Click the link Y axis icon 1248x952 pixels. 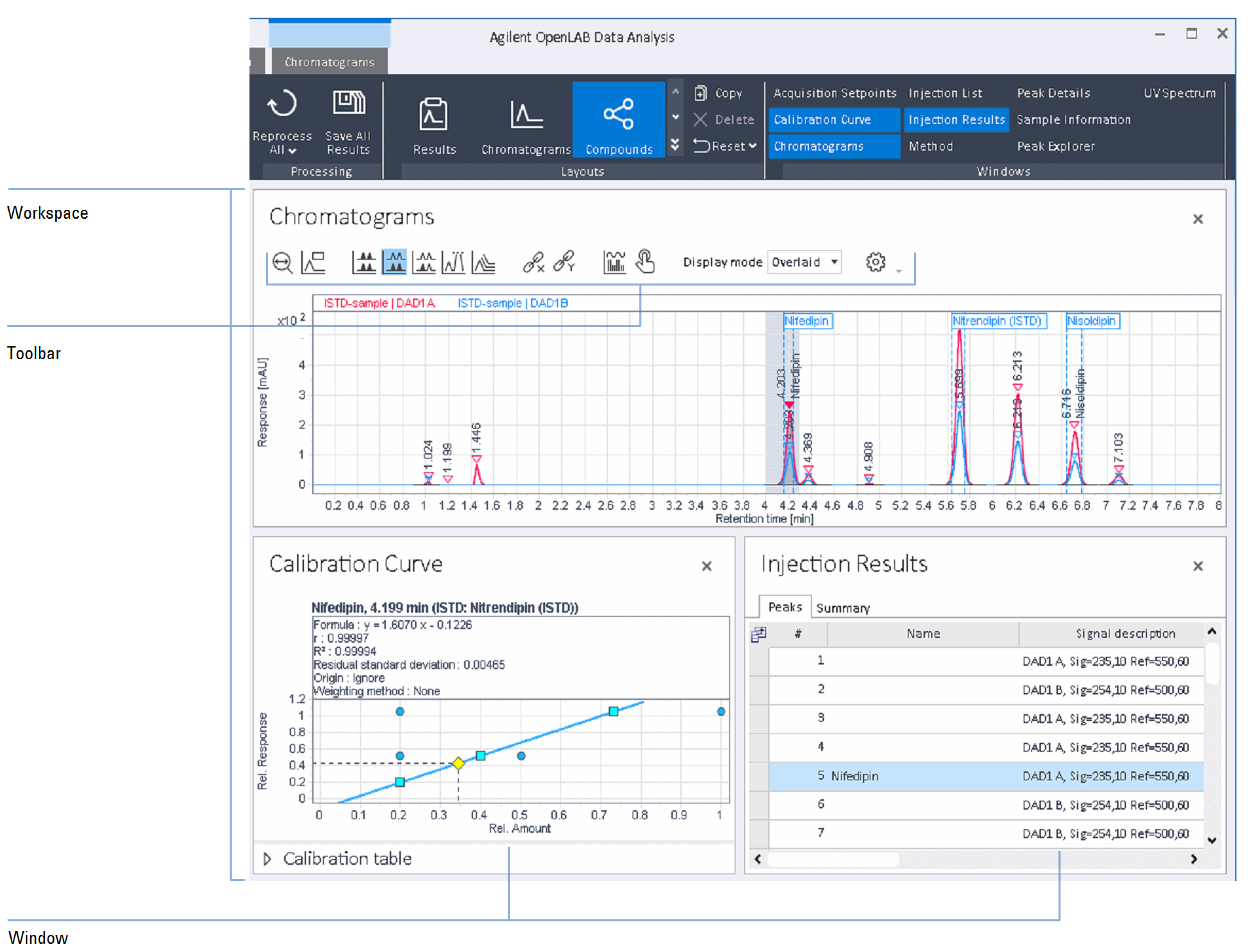pyautogui.click(x=564, y=261)
